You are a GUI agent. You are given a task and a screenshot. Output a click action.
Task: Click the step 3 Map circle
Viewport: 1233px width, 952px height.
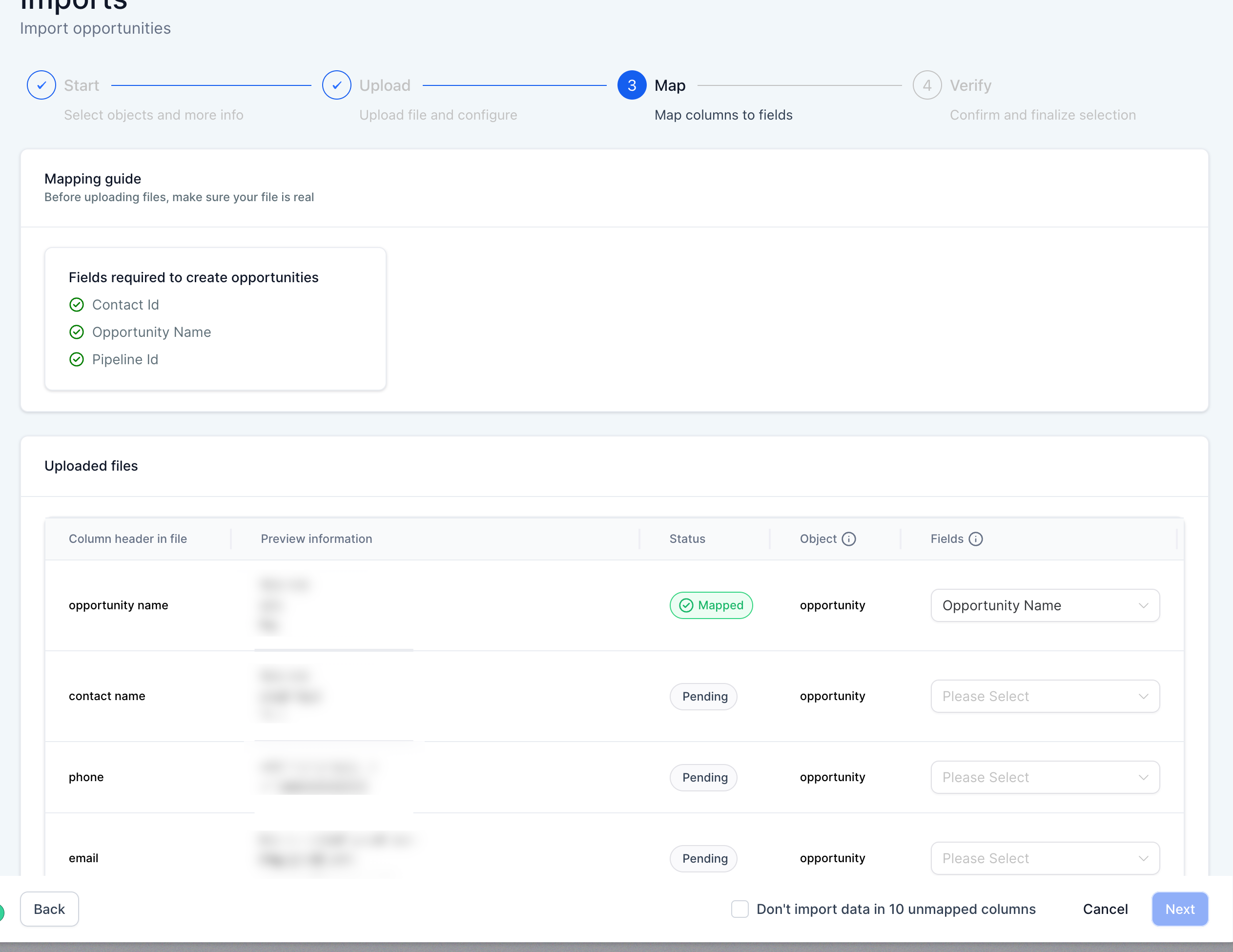632,85
